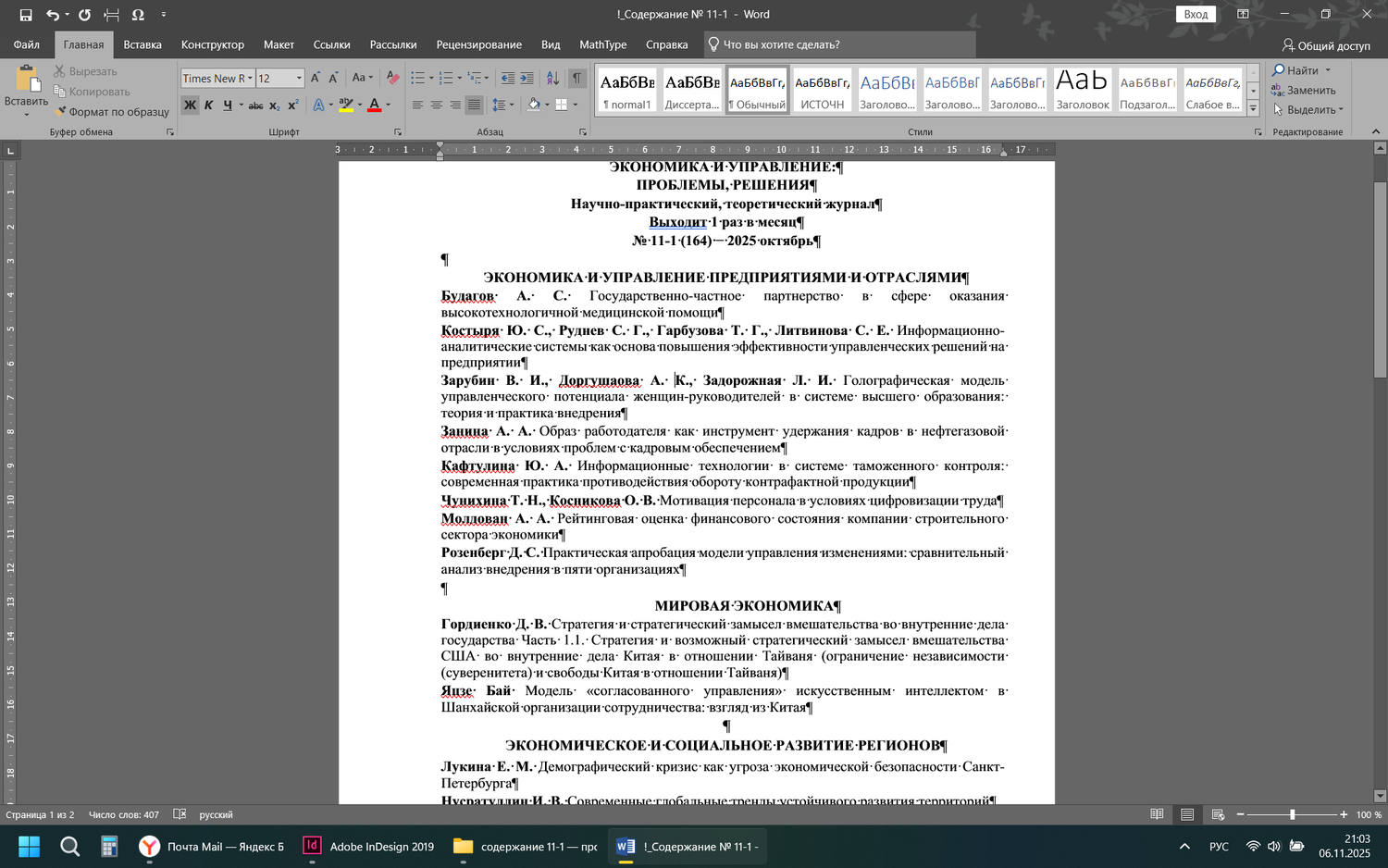Insert a symbol with the Omega icon
This screenshot has height=868, width=1388.
point(138,15)
